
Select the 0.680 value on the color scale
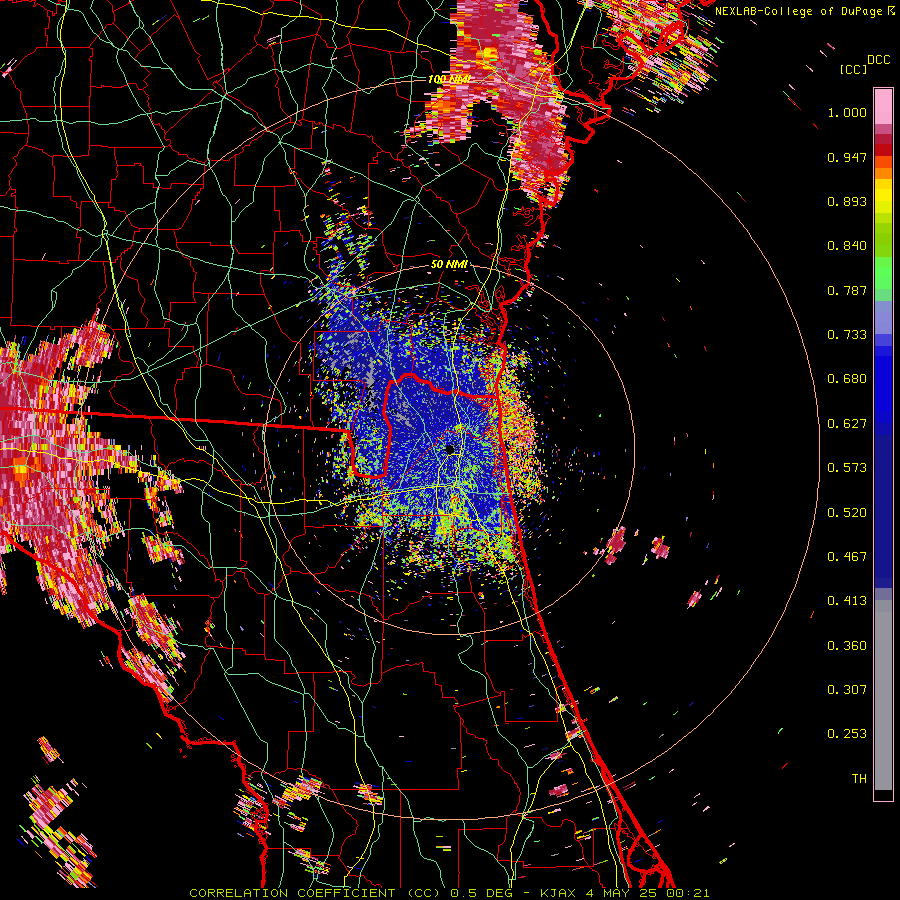tap(847, 379)
